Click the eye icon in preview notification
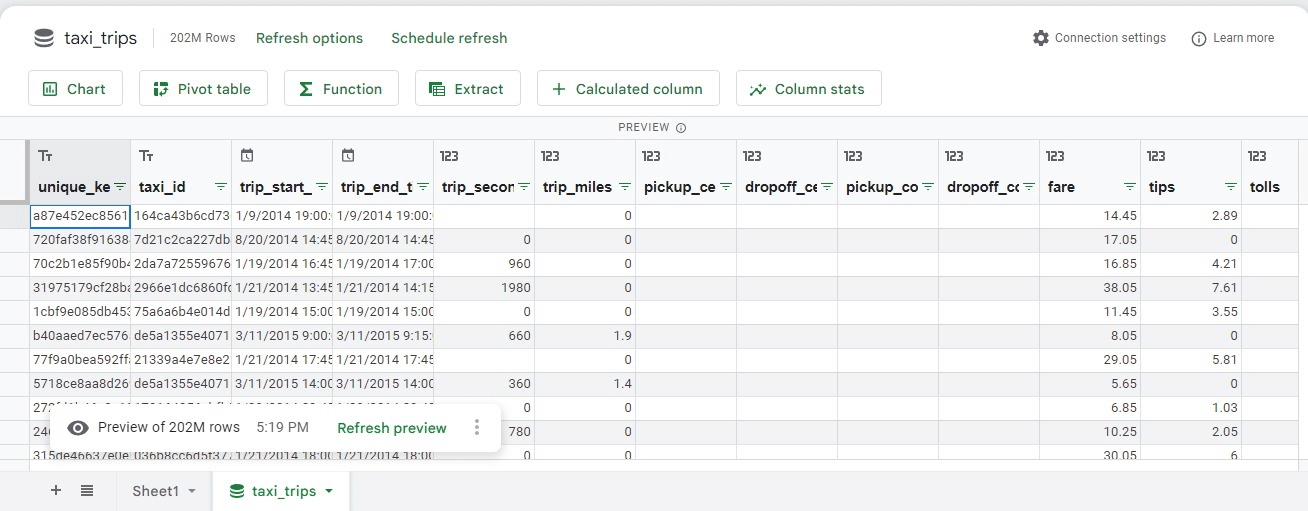The height and width of the screenshot is (511, 1308). coord(78,428)
